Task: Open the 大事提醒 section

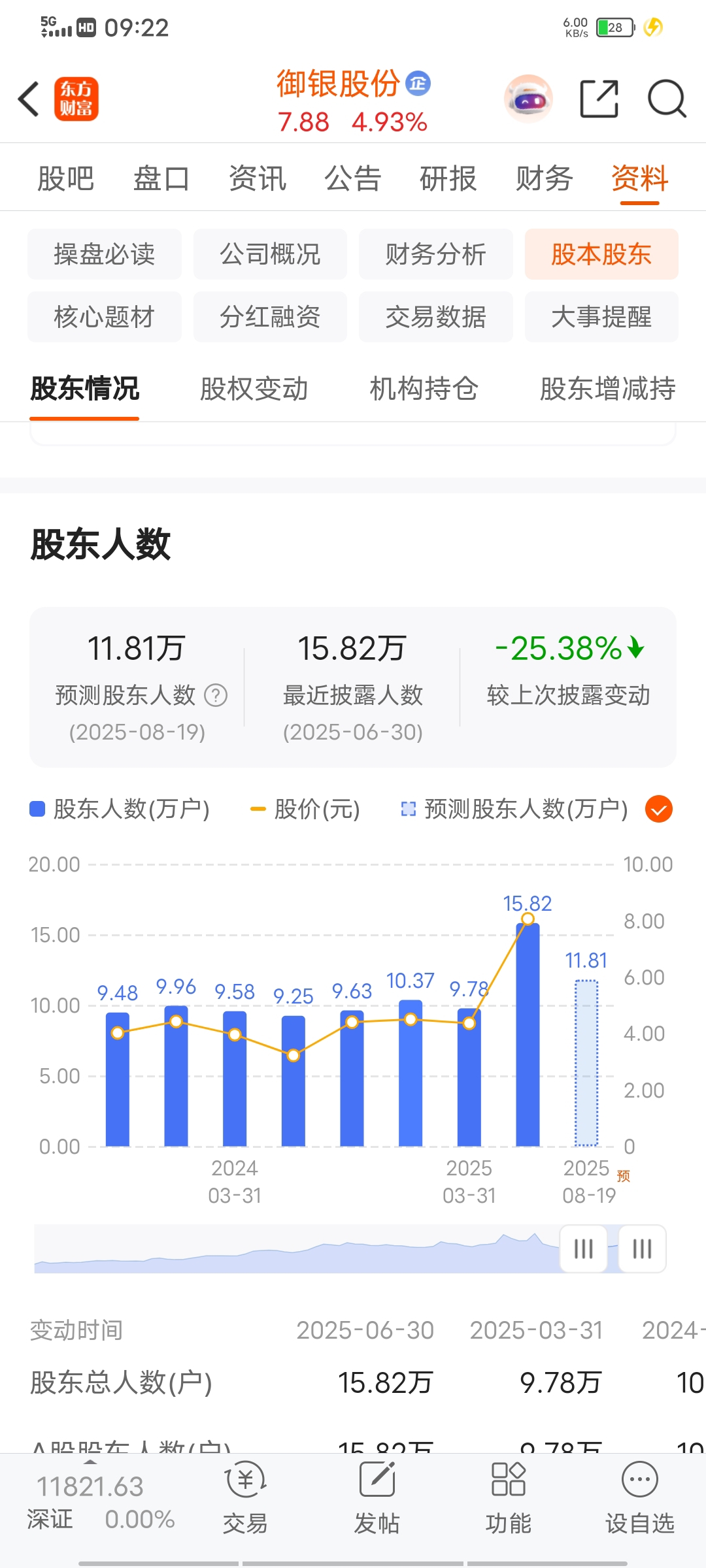Action: [x=601, y=317]
